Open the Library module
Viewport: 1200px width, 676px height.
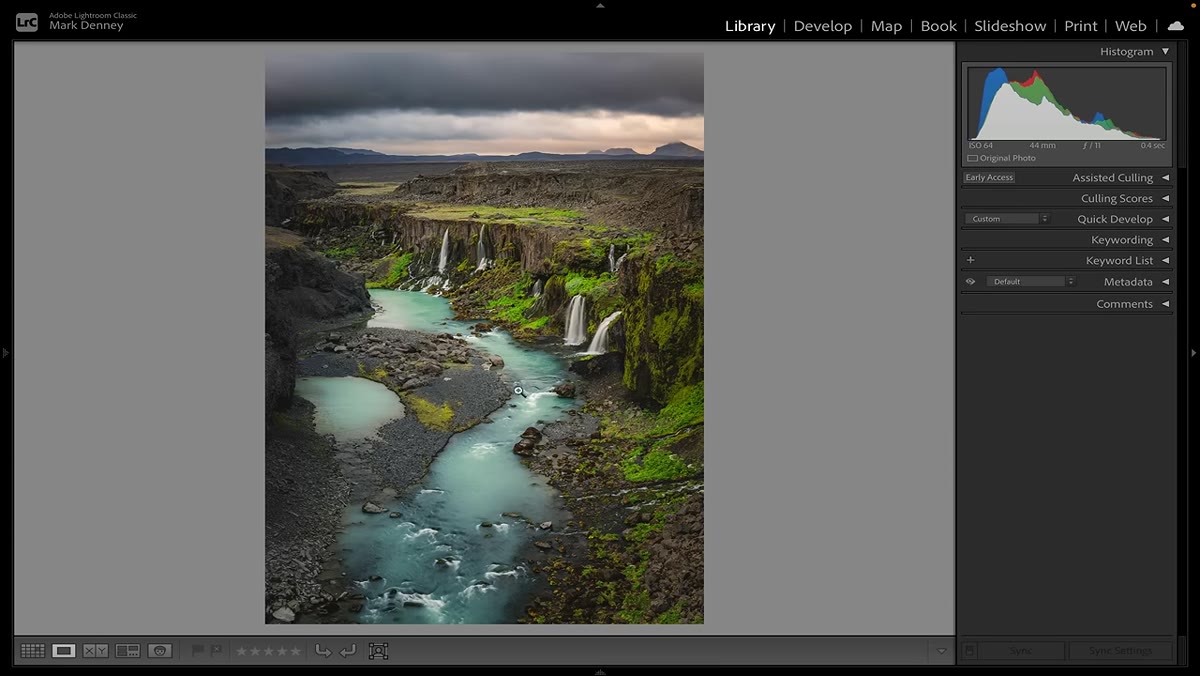pyautogui.click(x=750, y=26)
